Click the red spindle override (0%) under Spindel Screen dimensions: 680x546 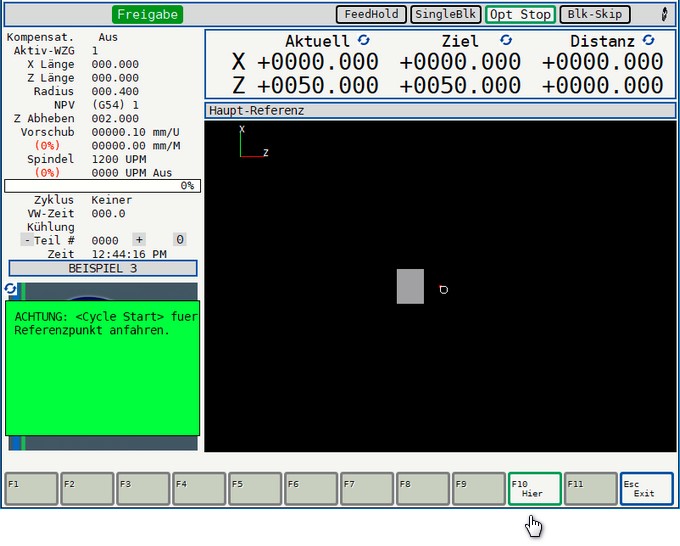[x=47, y=173]
